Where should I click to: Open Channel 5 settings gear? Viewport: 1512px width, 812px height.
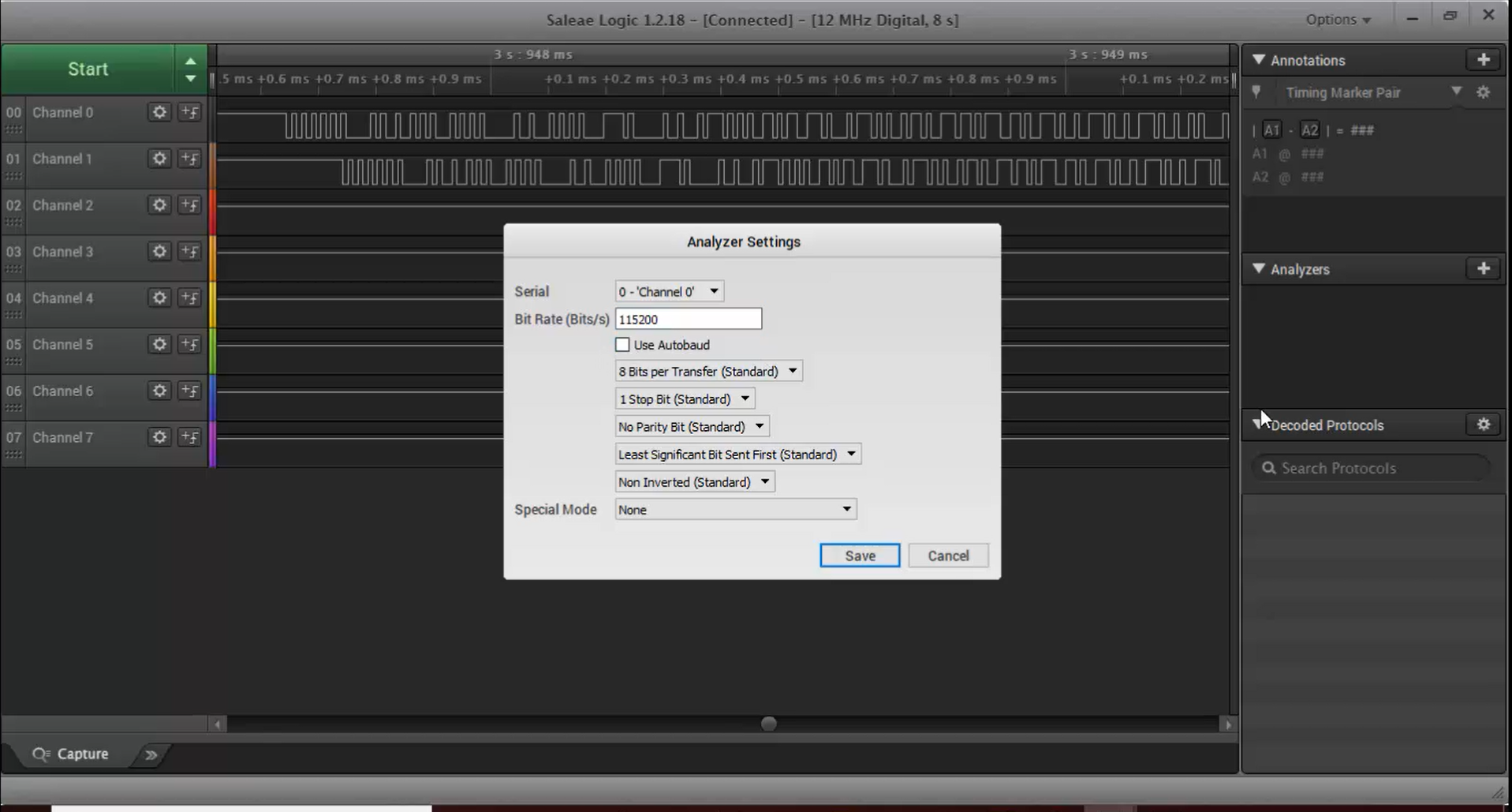[x=159, y=344]
